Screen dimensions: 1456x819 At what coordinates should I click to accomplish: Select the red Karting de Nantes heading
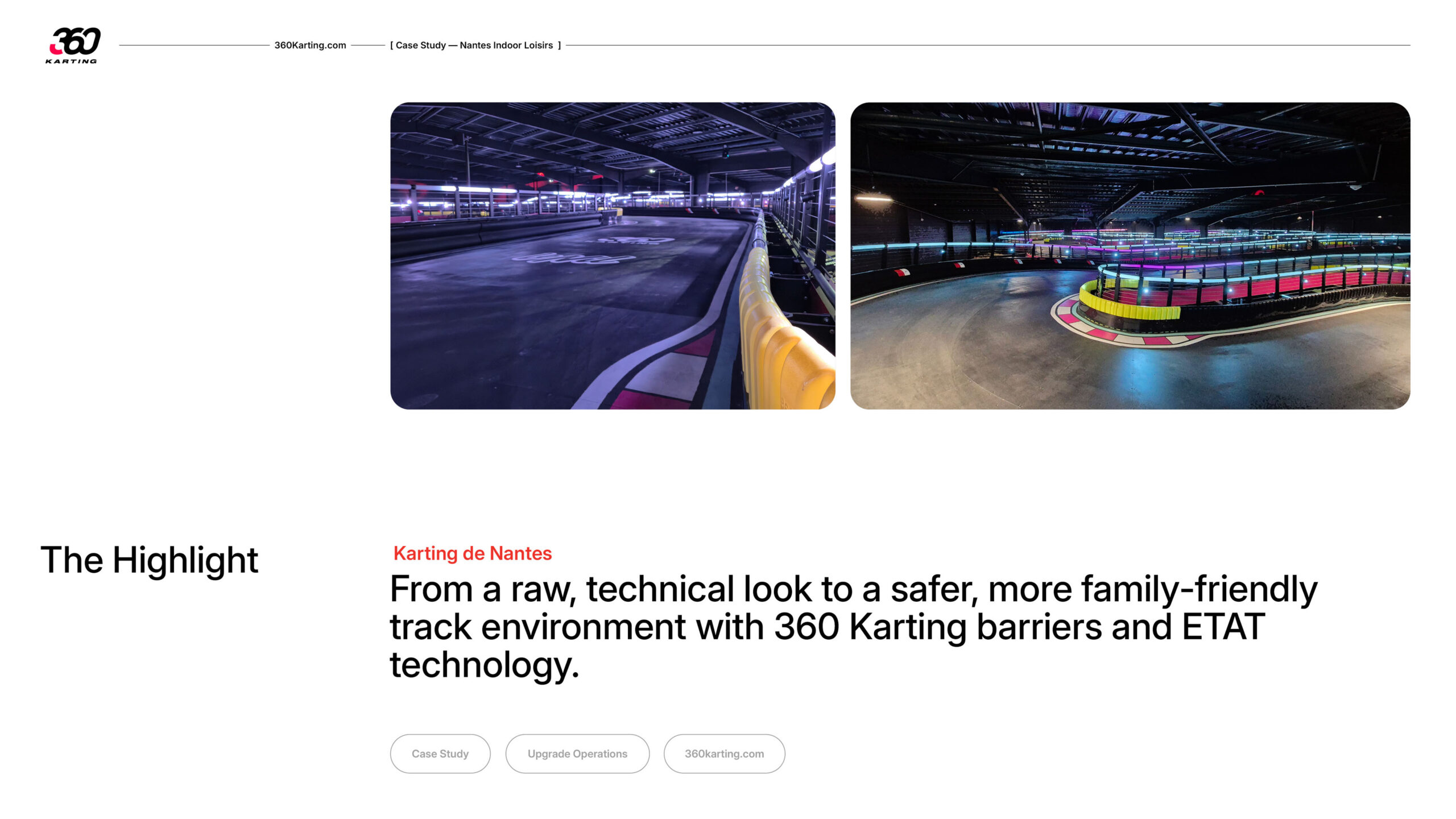click(473, 553)
